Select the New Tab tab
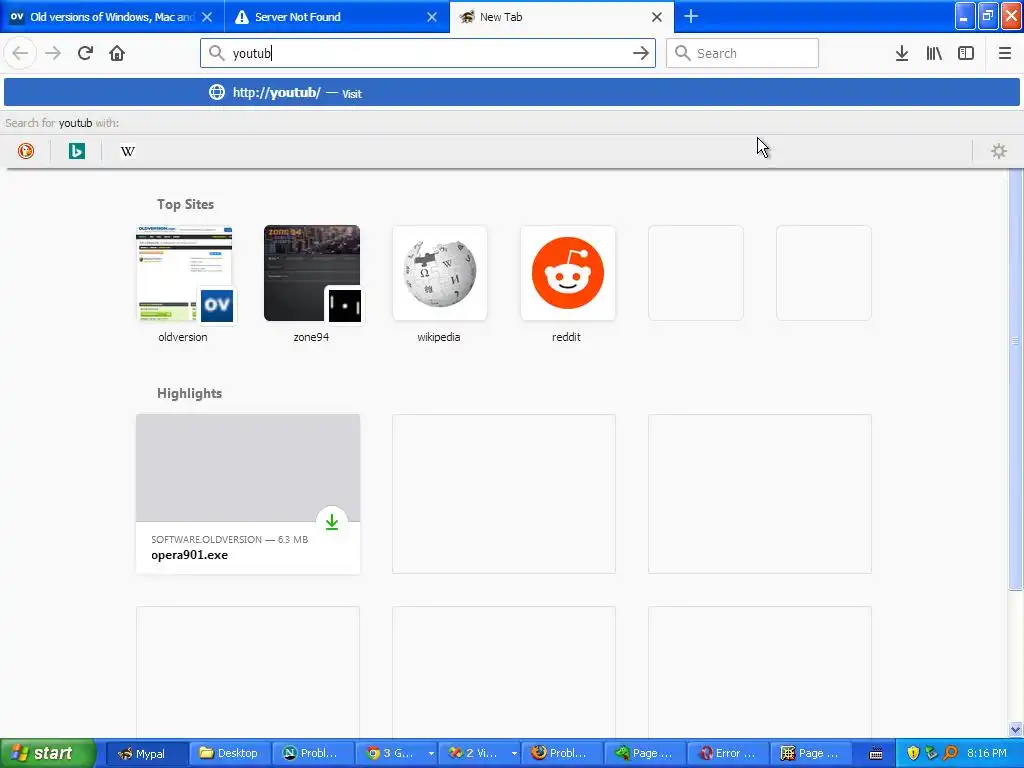 562,17
